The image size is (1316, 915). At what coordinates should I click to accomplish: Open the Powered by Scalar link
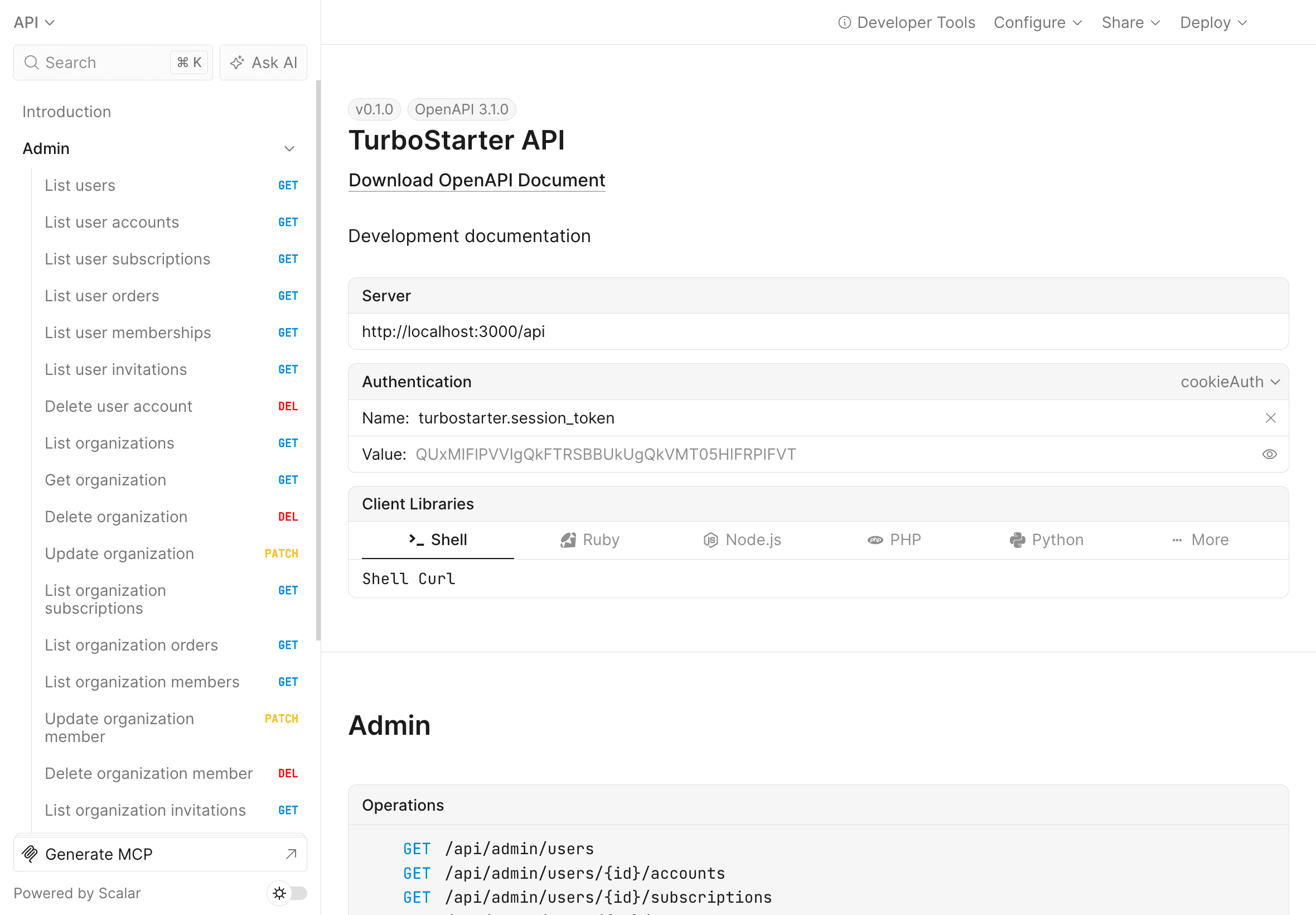(x=77, y=893)
